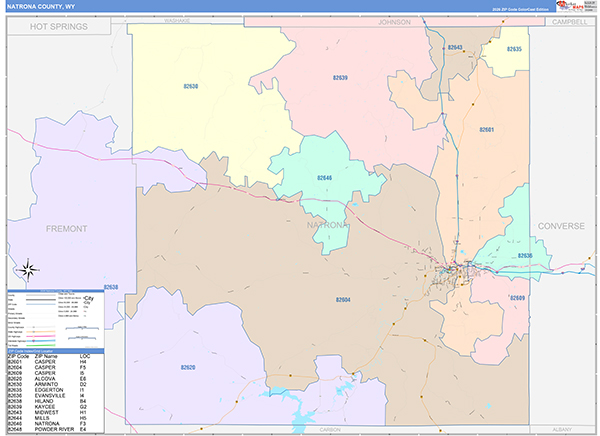Click the ALBANY county label
The image size is (600, 436).
click(562, 429)
